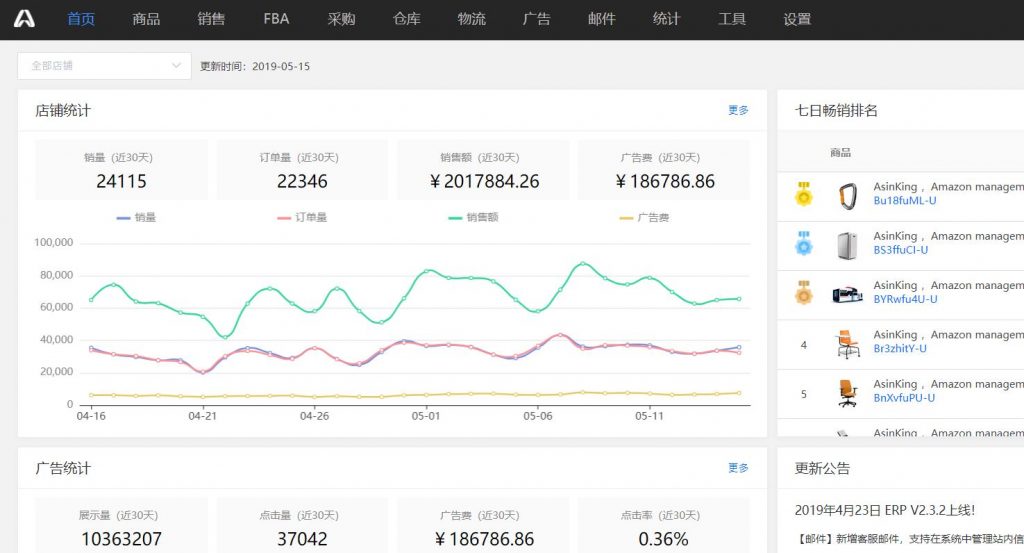The image size is (1024, 553).
Task: Click the gold medal first-place icon
Action: coord(803,194)
